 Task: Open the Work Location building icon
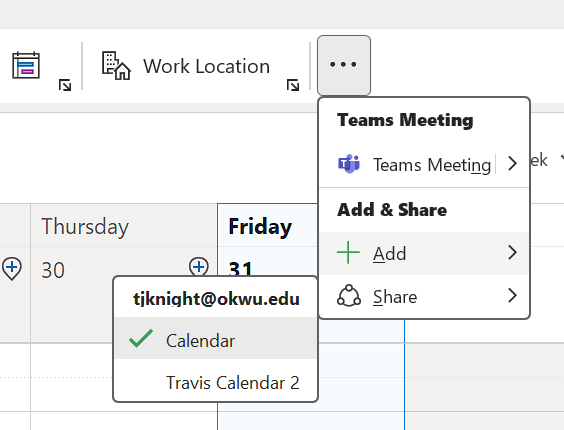(x=116, y=65)
